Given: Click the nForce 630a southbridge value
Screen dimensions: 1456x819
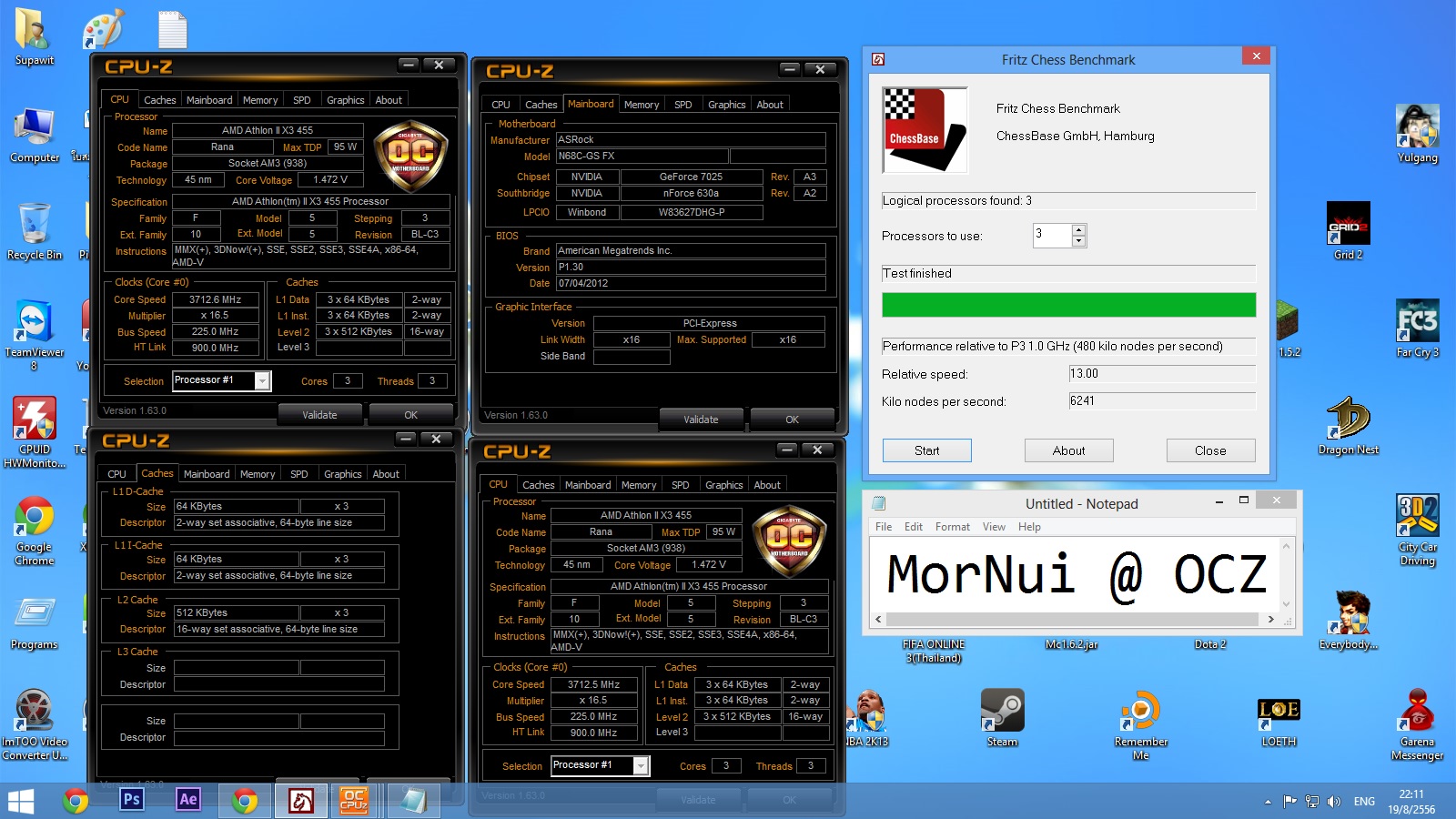Looking at the screenshot, I should [x=691, y=193].
